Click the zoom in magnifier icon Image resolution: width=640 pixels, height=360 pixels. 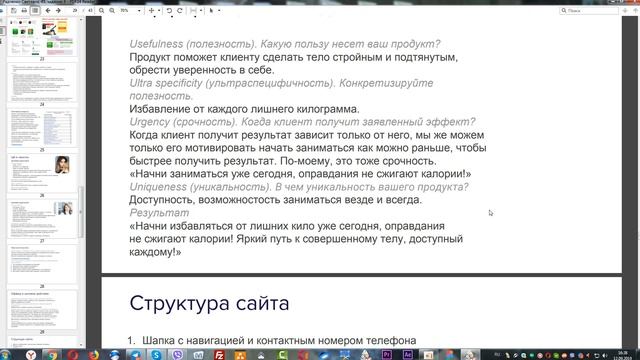(112, 11)
